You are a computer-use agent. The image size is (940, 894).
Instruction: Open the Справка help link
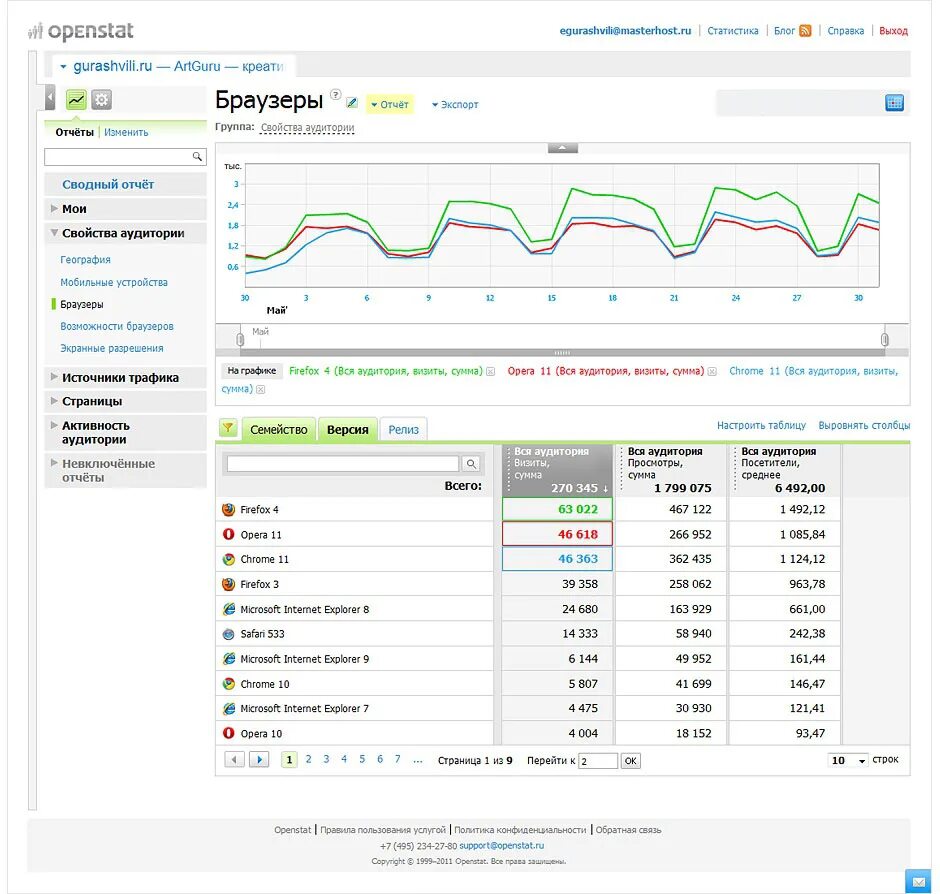point(846,31)
